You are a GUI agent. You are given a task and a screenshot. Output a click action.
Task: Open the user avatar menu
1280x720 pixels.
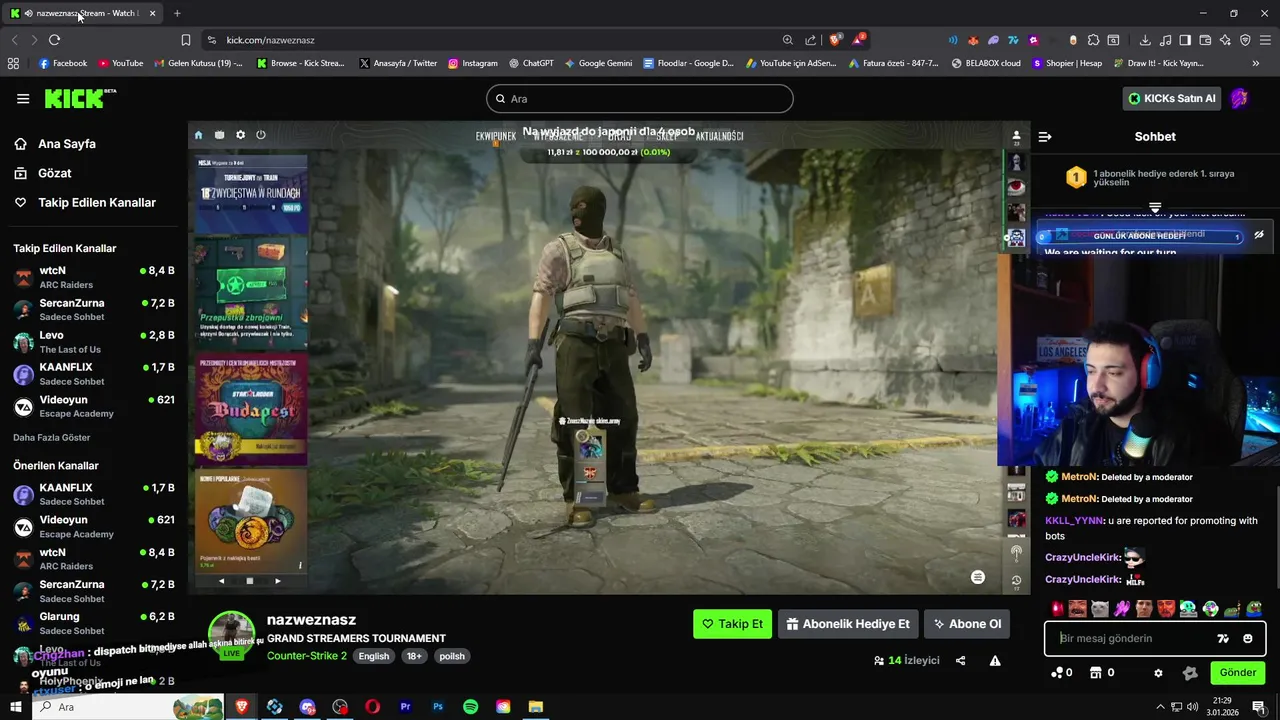[x=1239, y=98]
